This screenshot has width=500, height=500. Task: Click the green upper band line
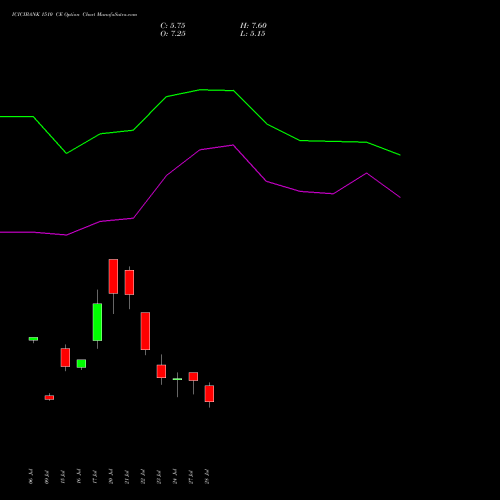(200, 90)
